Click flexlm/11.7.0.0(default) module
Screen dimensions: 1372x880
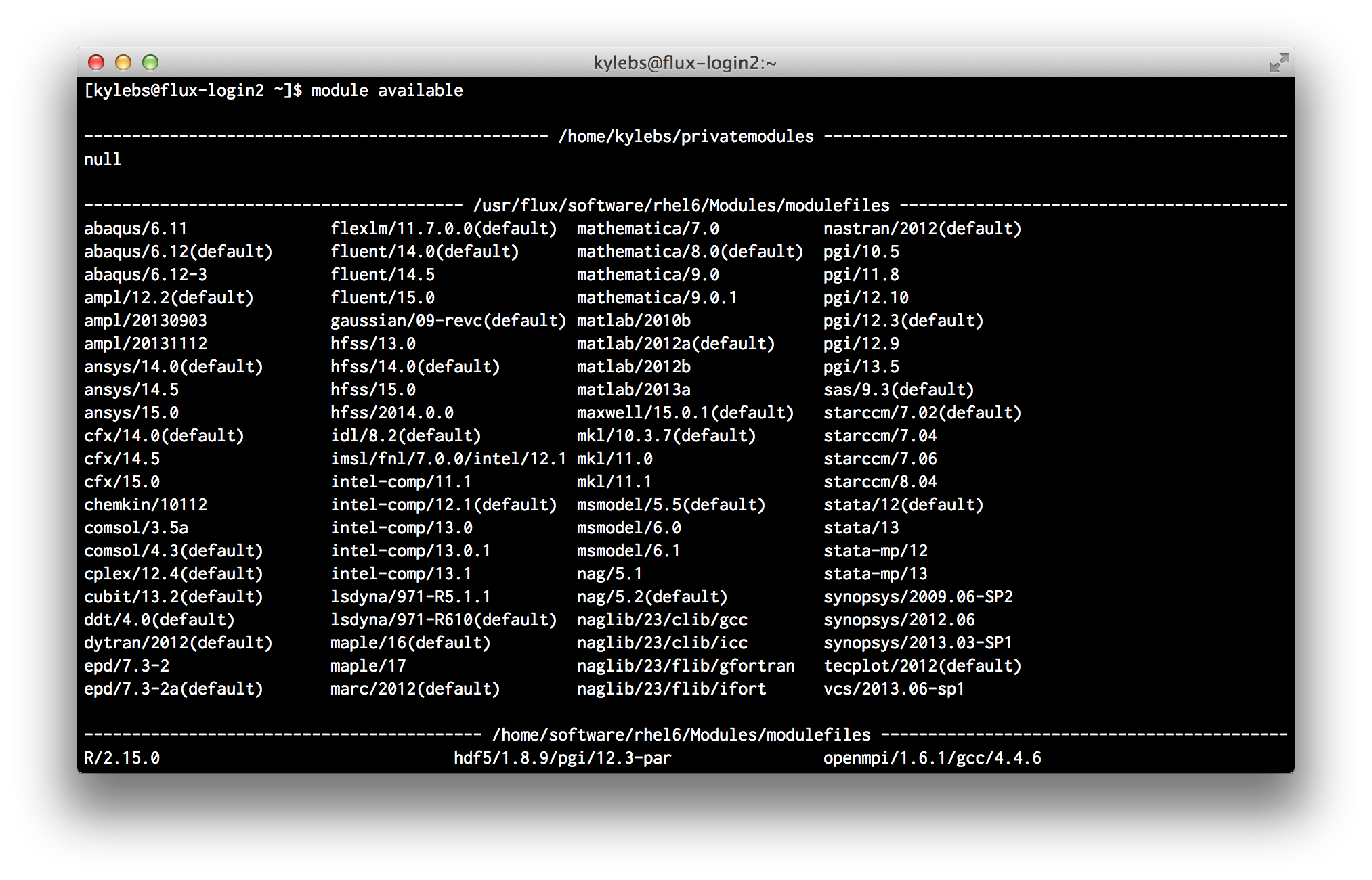(444, 228)
